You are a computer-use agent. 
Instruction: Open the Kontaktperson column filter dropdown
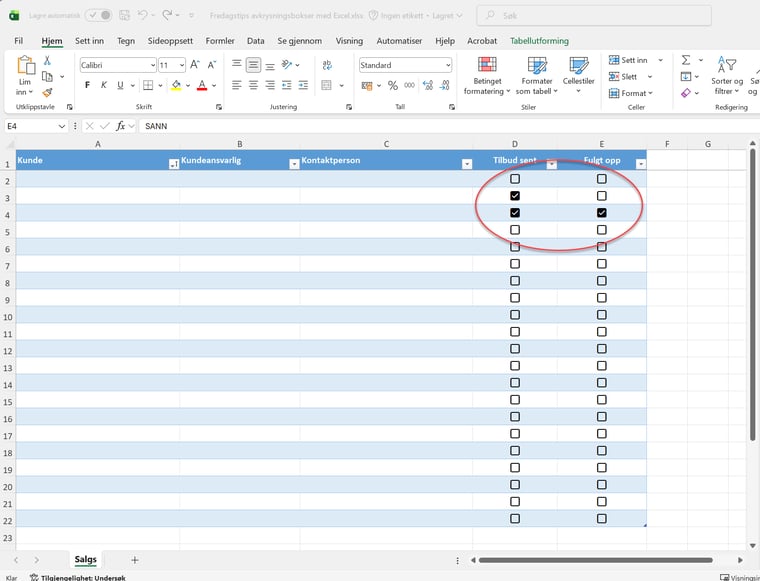click(x=467, y=164)
